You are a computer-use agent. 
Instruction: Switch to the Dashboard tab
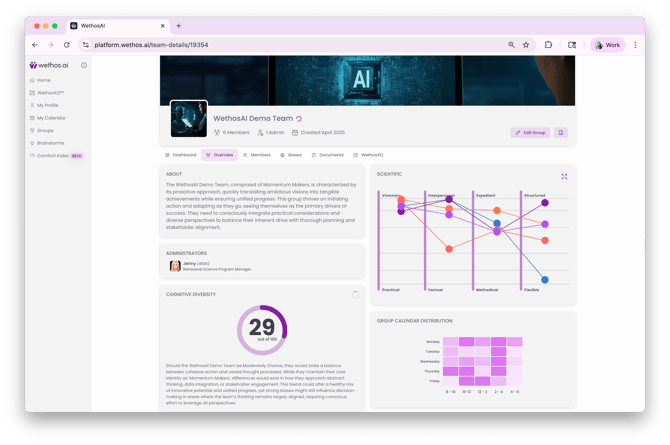[x=181, y=155]
